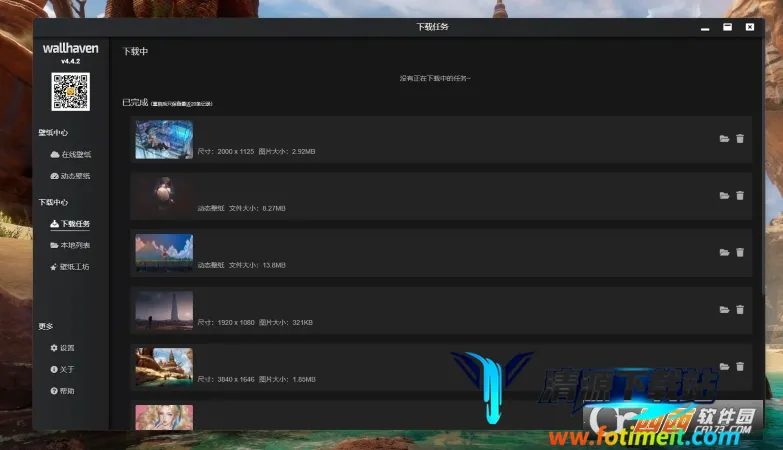Open folder for the 1920 x 1080 wallpaper
The image size is (783, 450).
[724, 310]
